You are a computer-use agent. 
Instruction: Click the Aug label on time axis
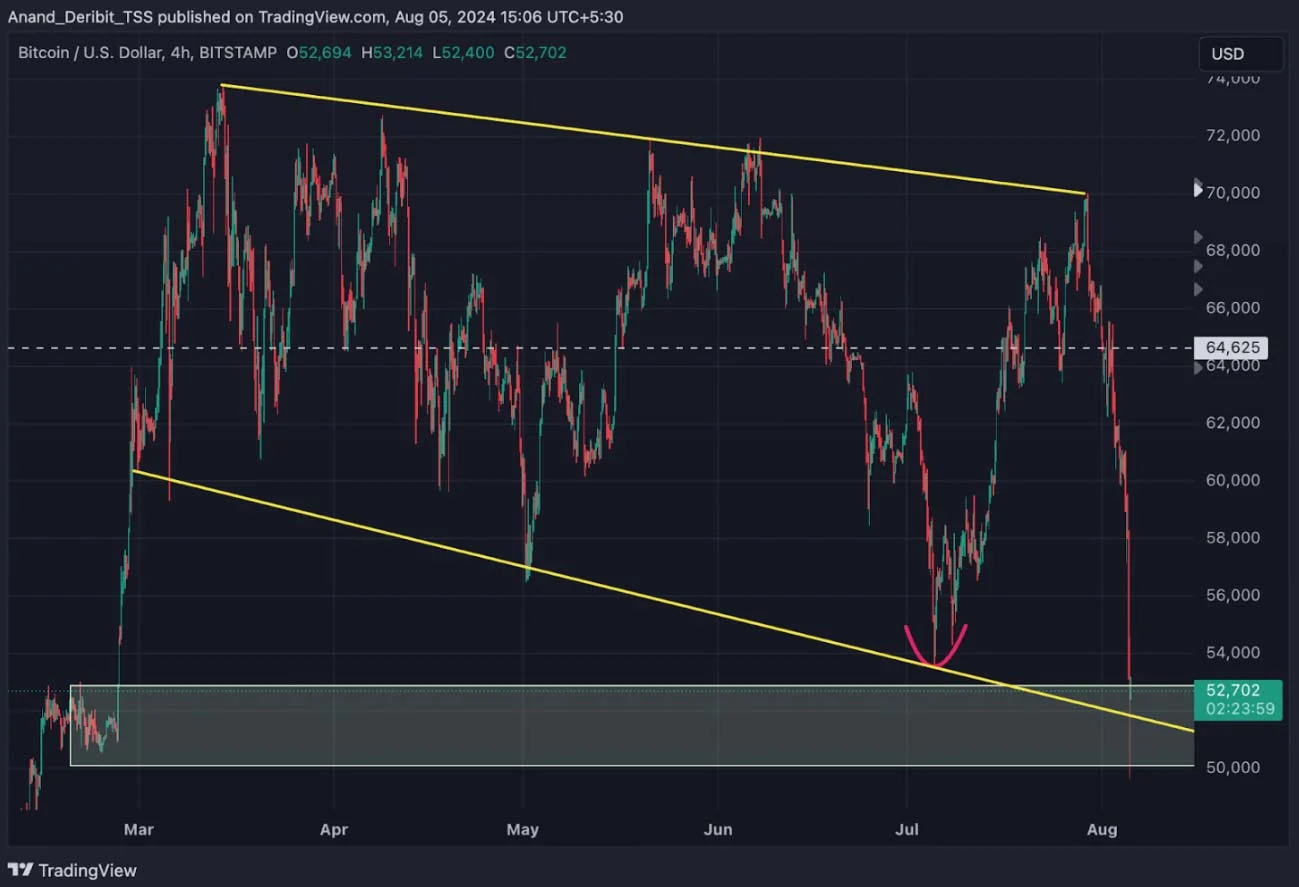click(1101, 829)
